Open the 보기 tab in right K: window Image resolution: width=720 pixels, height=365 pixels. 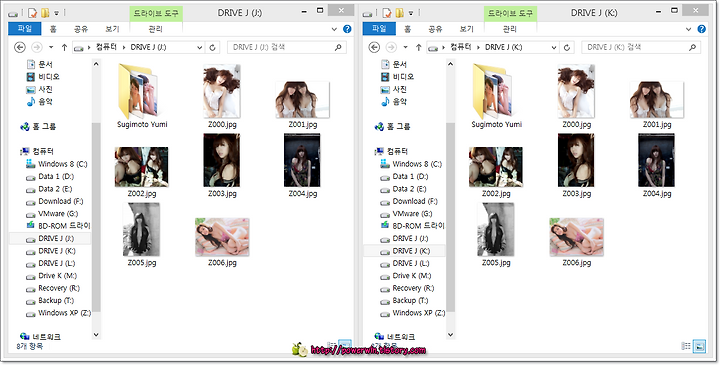[467, 29]
